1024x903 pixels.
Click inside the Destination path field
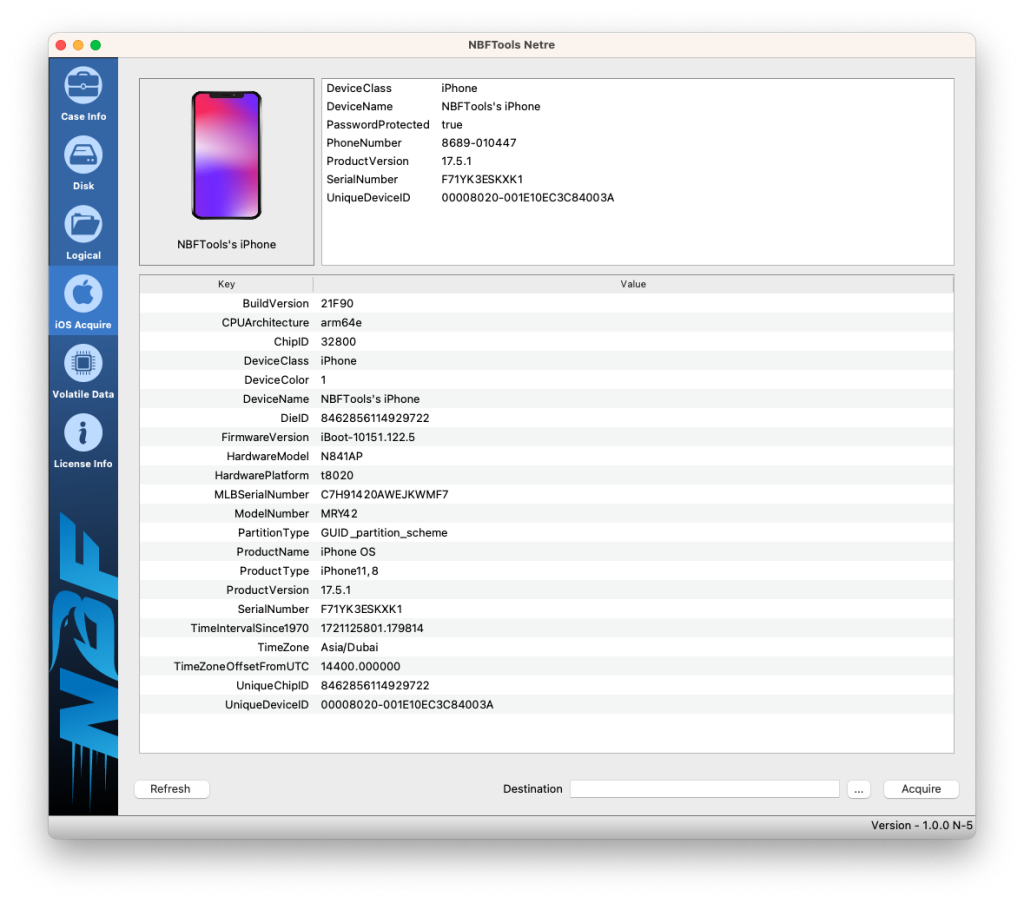point(704,788)
